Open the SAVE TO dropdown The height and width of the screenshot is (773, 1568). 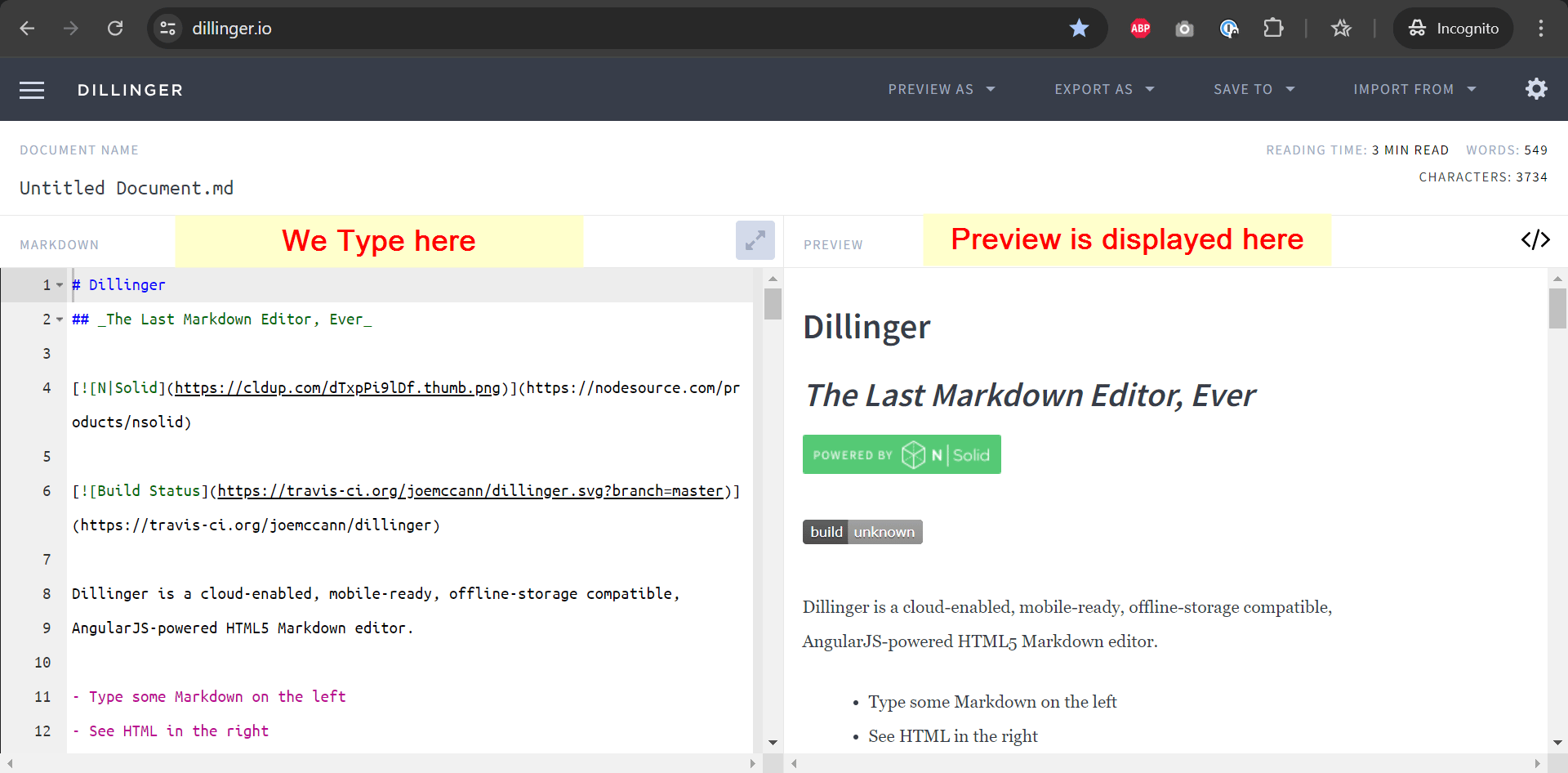point(1254,89)
